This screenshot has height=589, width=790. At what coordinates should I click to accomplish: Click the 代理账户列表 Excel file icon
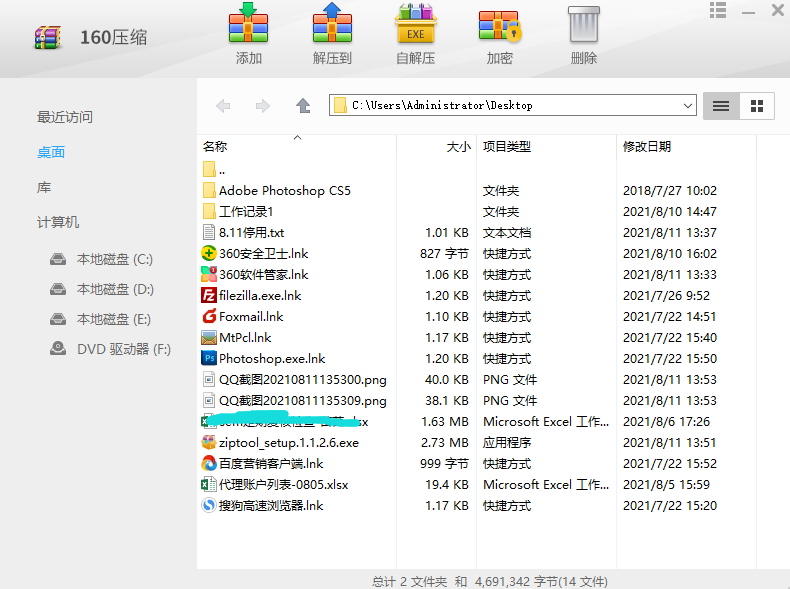(209, 484)
